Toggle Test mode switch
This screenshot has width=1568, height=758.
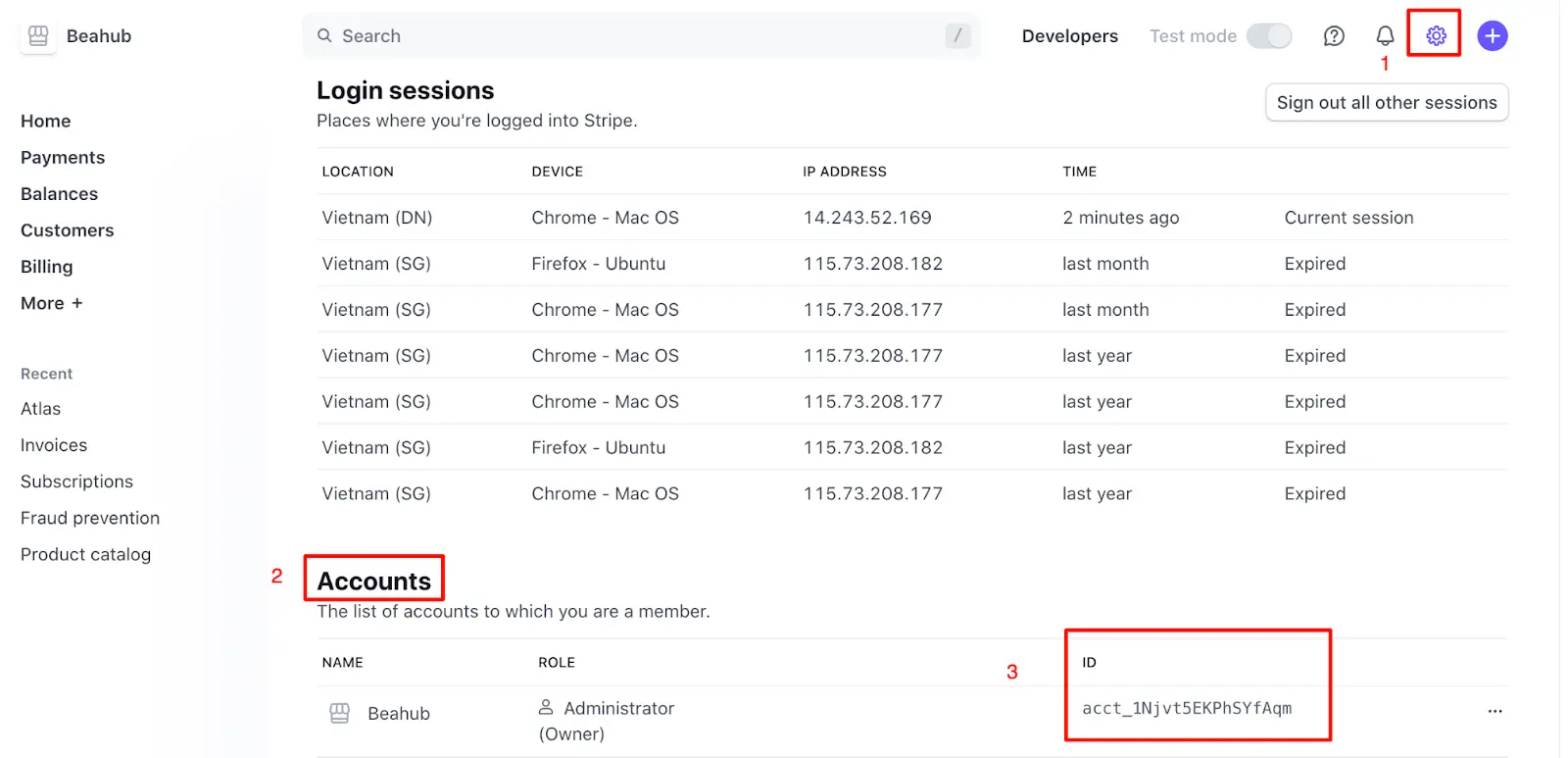point(1269,36)
